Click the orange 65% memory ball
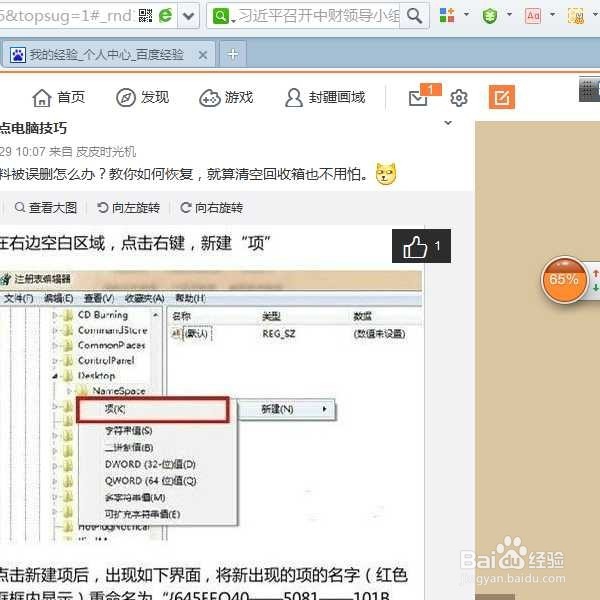Screen dimensions: 600x600 click(564, 280)
